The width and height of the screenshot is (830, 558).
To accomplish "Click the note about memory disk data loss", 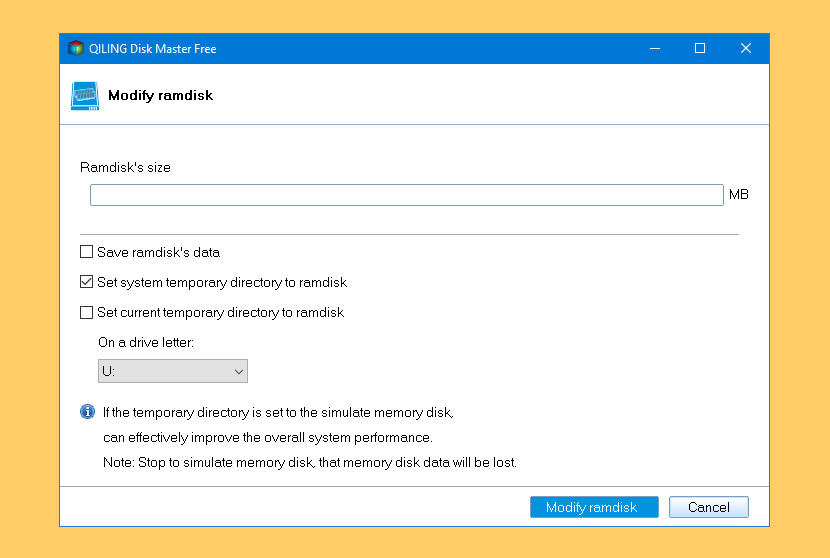I will [x=309, y=462].
